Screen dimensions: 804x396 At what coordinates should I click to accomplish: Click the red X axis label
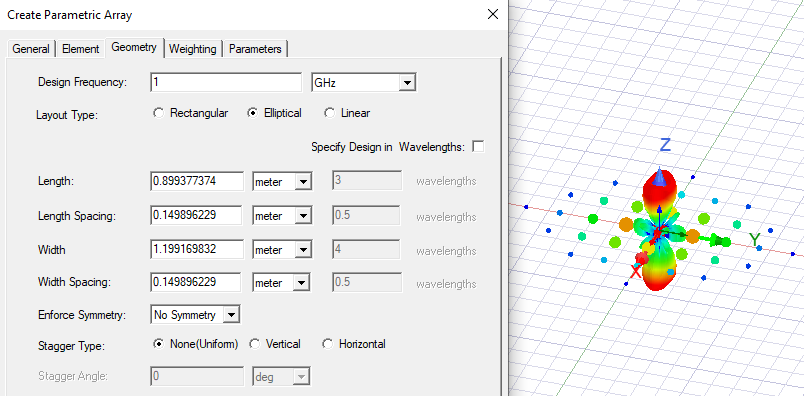click(635, 271)
